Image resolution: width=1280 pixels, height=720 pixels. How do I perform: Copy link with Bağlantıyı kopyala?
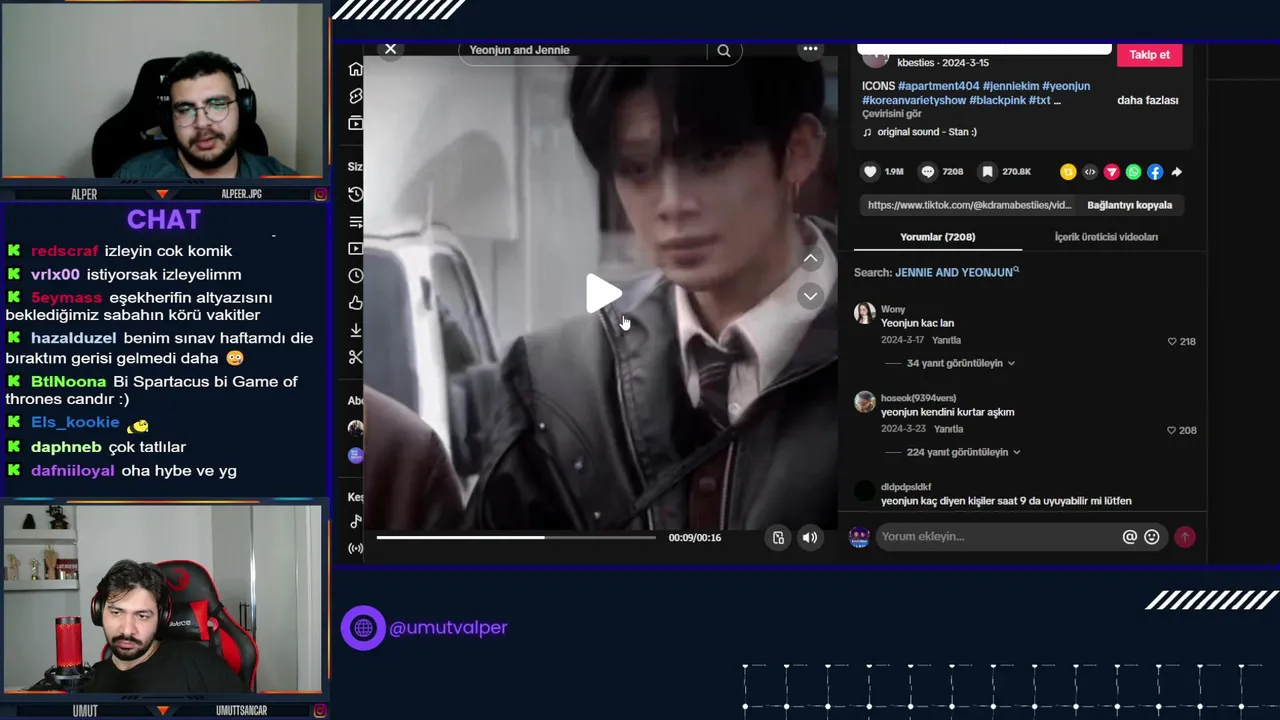1129,205
